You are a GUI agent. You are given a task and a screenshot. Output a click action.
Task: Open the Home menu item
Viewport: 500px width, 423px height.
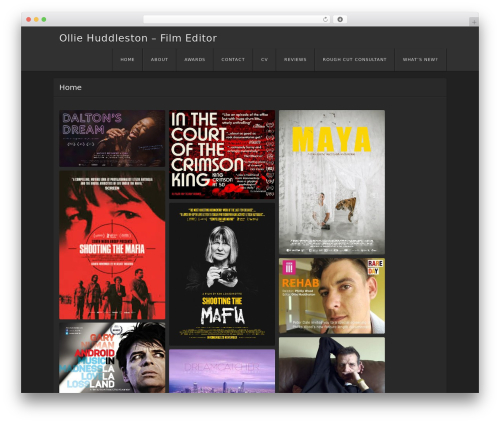pos(127,59)
